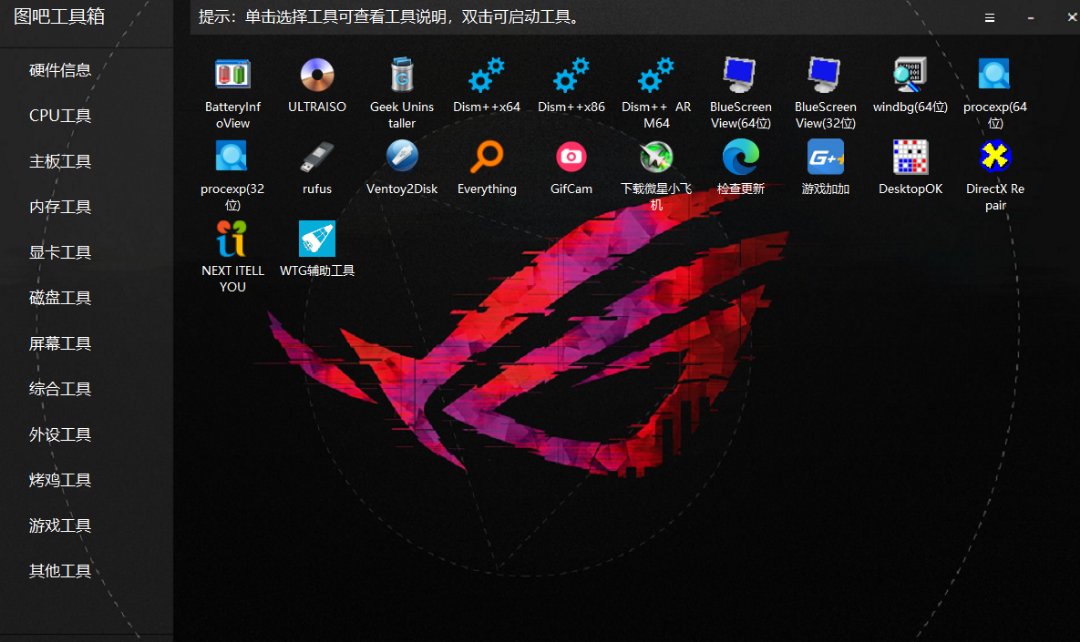The height and width of the screenshot is (642, 1080).
Task: Click the Geek Uninstaller icon
Action: (402, 75)
